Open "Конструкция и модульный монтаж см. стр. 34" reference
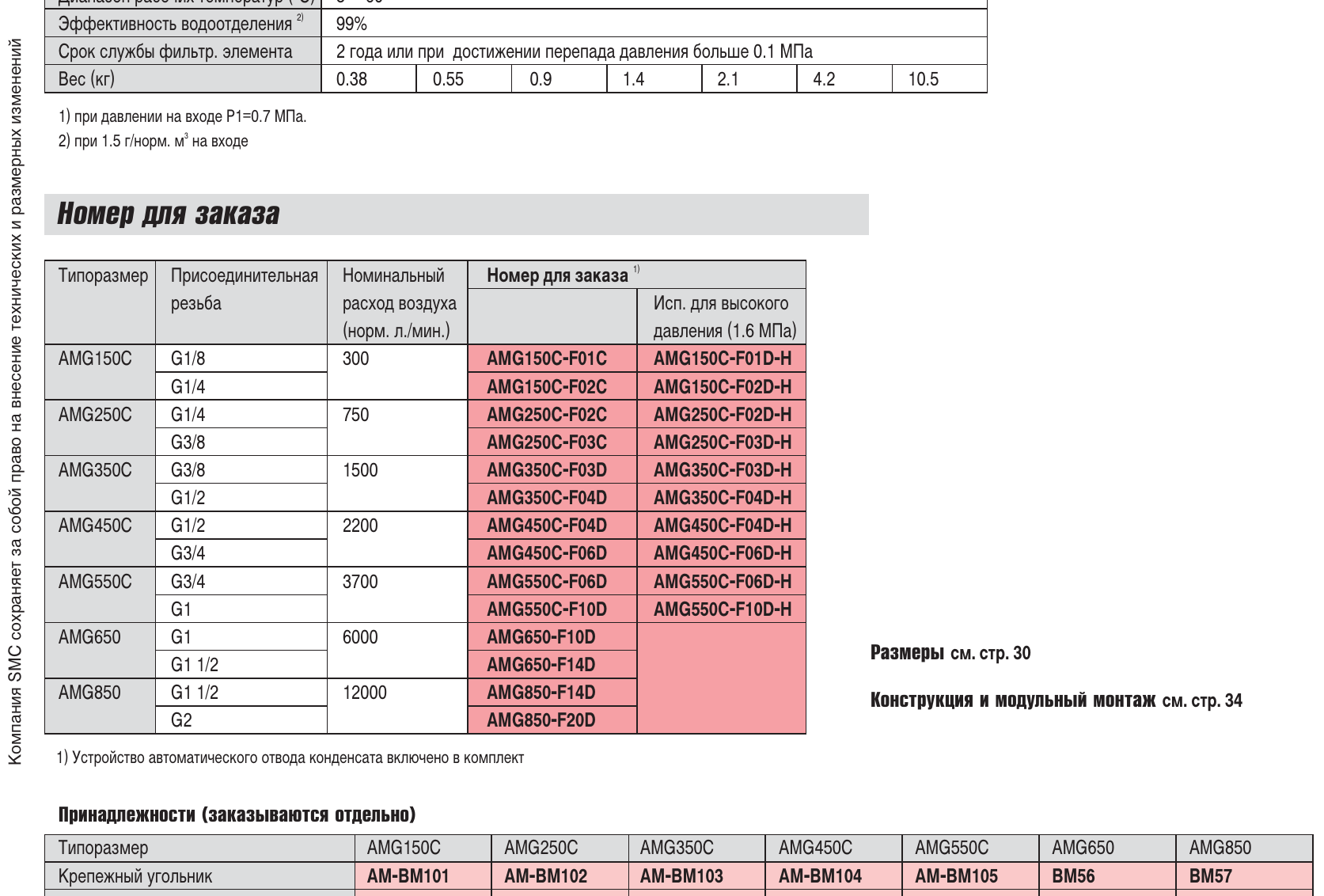Viewport: 1324px width, 896px height. point(1057,700)
